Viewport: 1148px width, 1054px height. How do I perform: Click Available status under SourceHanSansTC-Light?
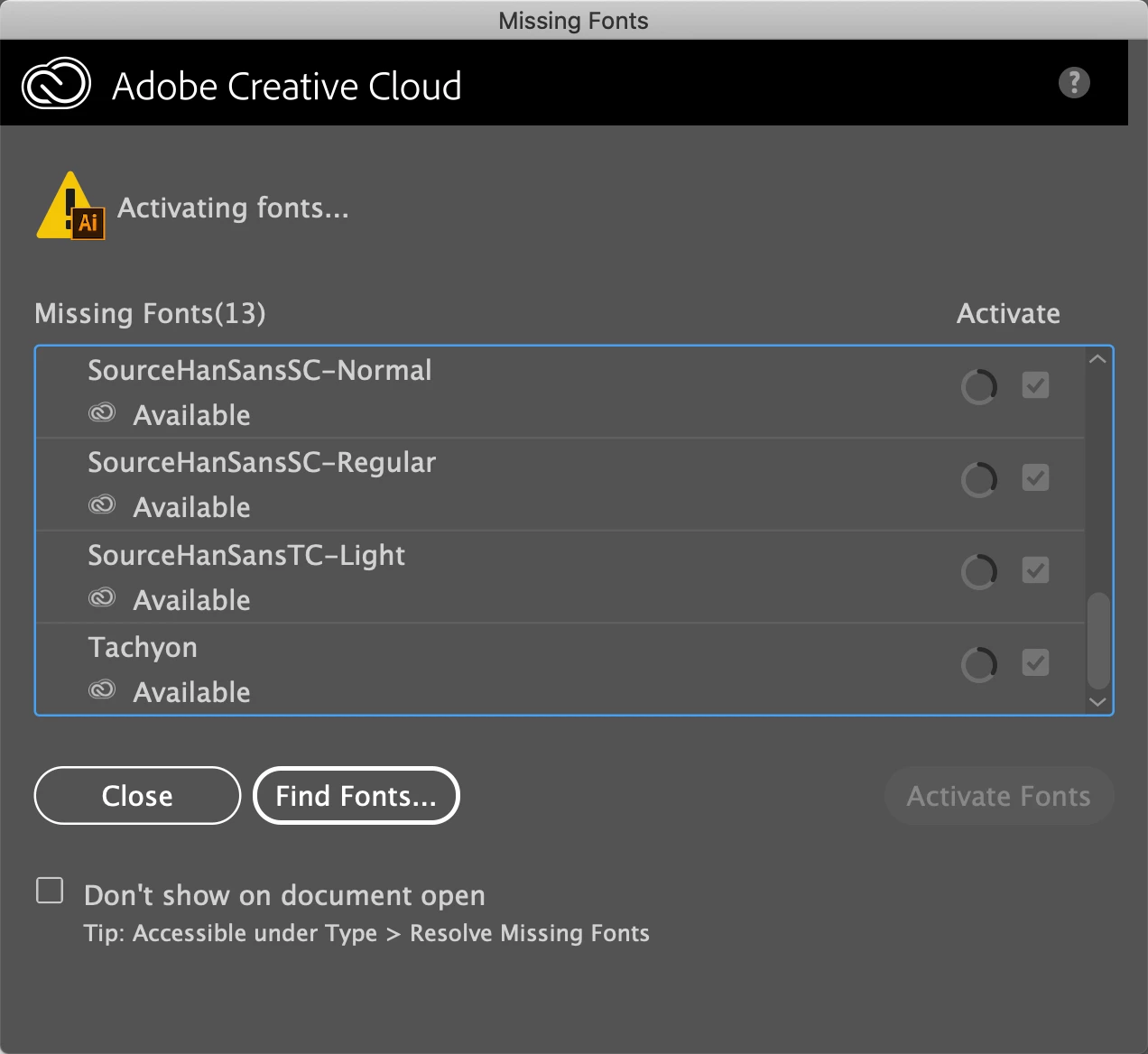coord(192,600)
